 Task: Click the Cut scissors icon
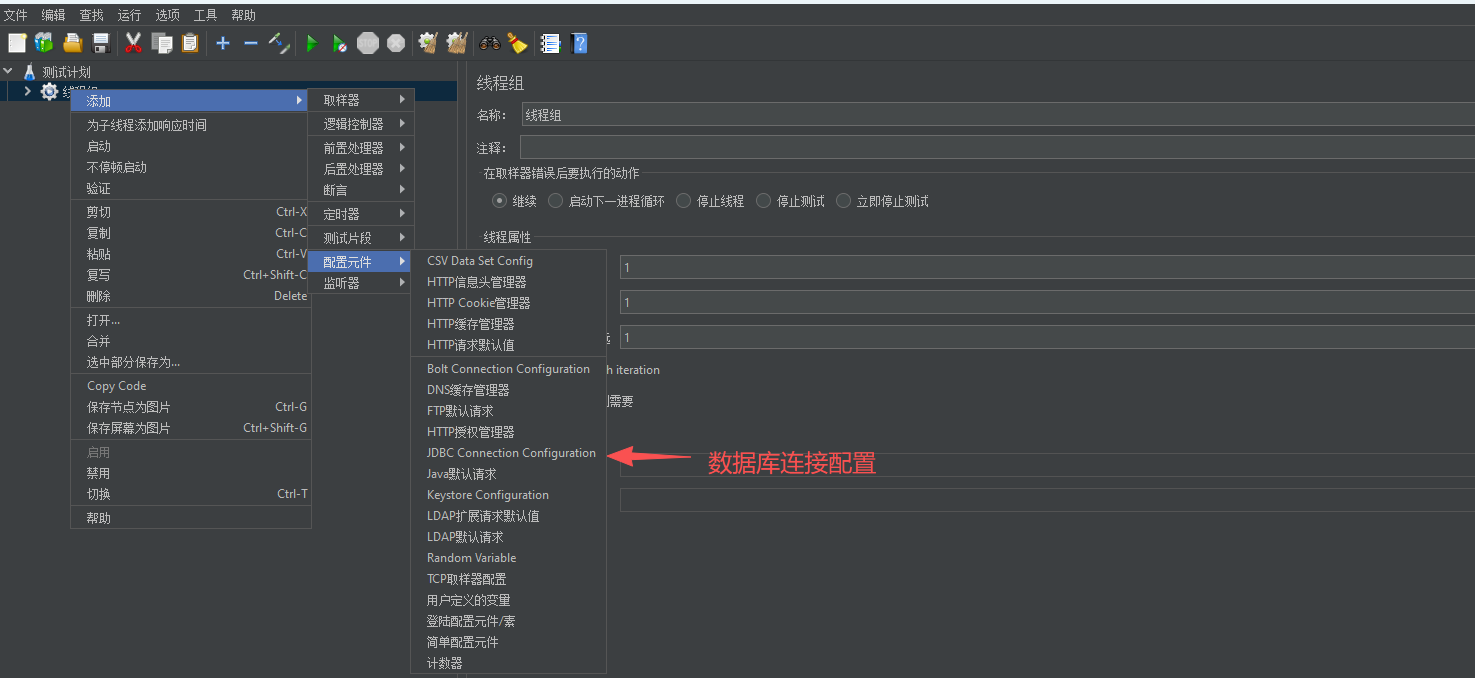point(133,43)
